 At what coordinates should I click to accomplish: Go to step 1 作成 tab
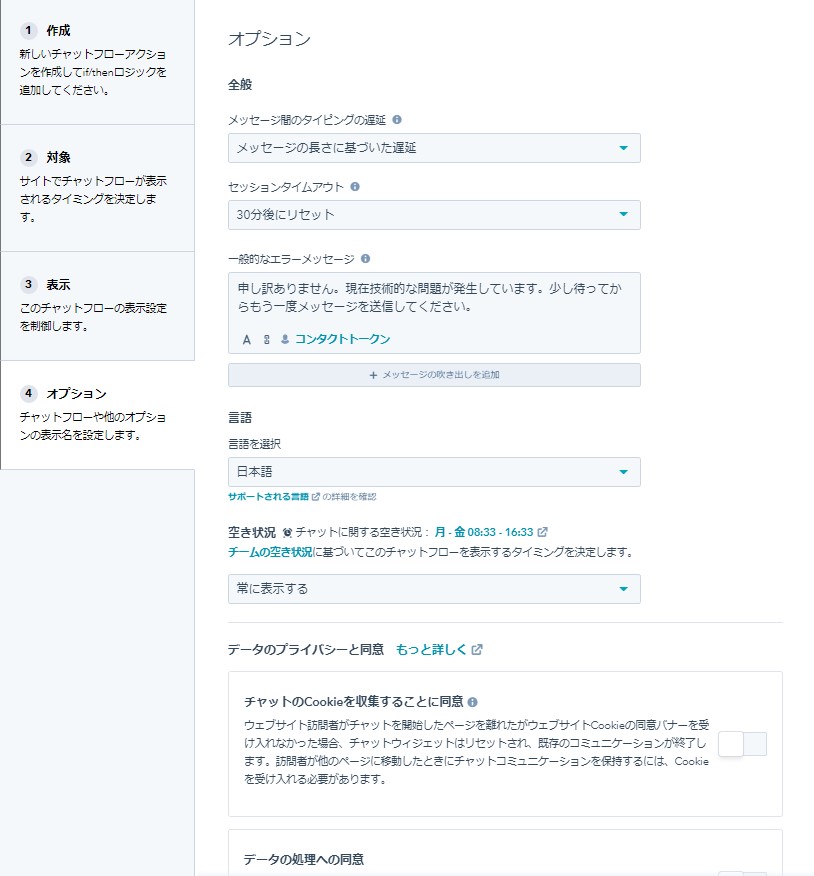tap(97, 62)
